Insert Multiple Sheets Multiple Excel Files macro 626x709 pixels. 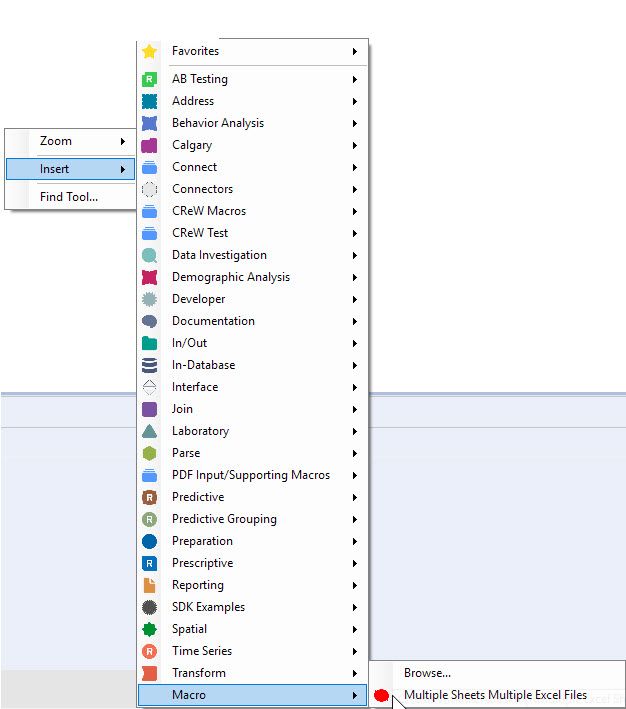(497, 695)
